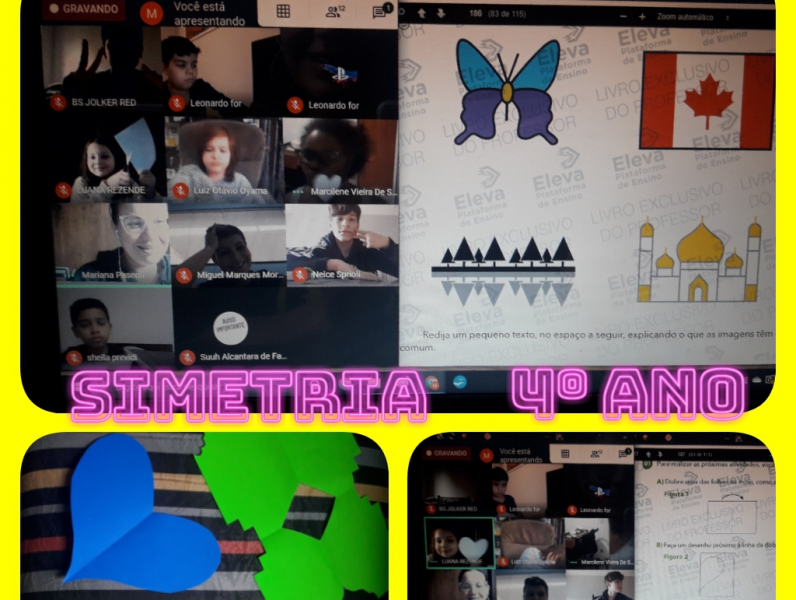The image size is (796, 600).
Task: Select sheila previdi video tile
Action: tap(115, 326)
